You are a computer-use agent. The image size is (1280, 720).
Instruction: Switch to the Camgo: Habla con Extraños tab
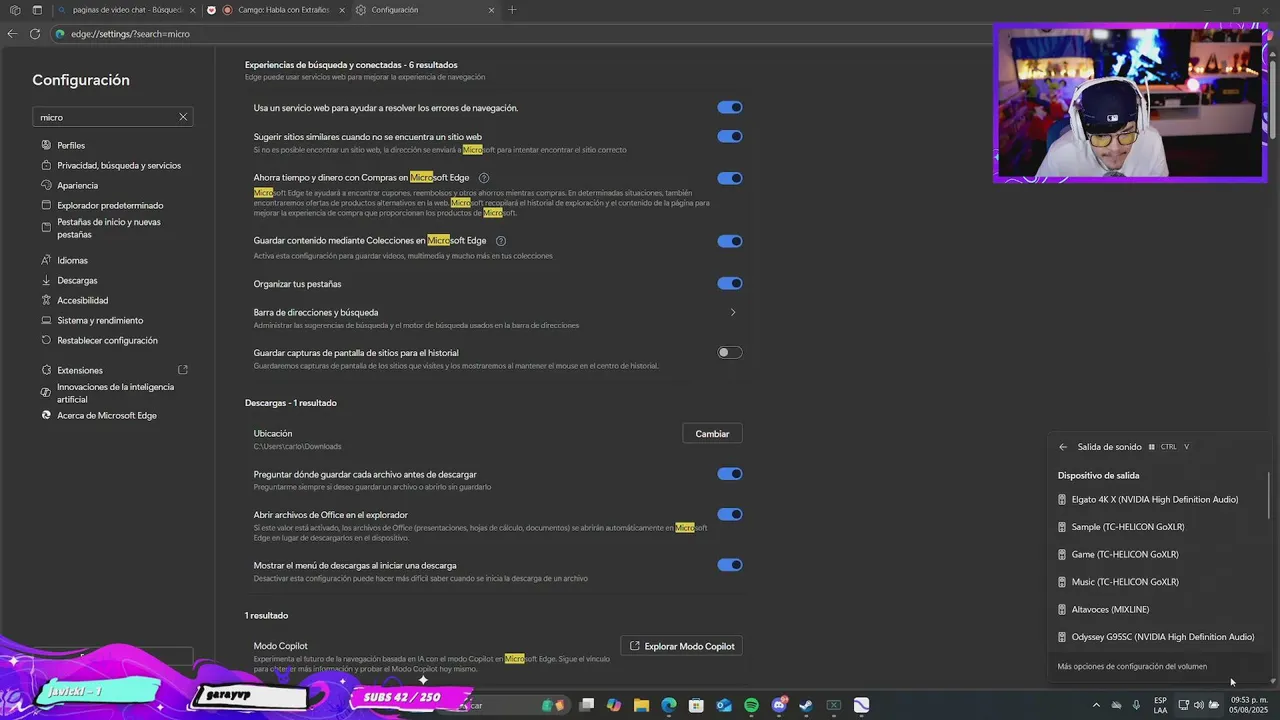(276, 10)
